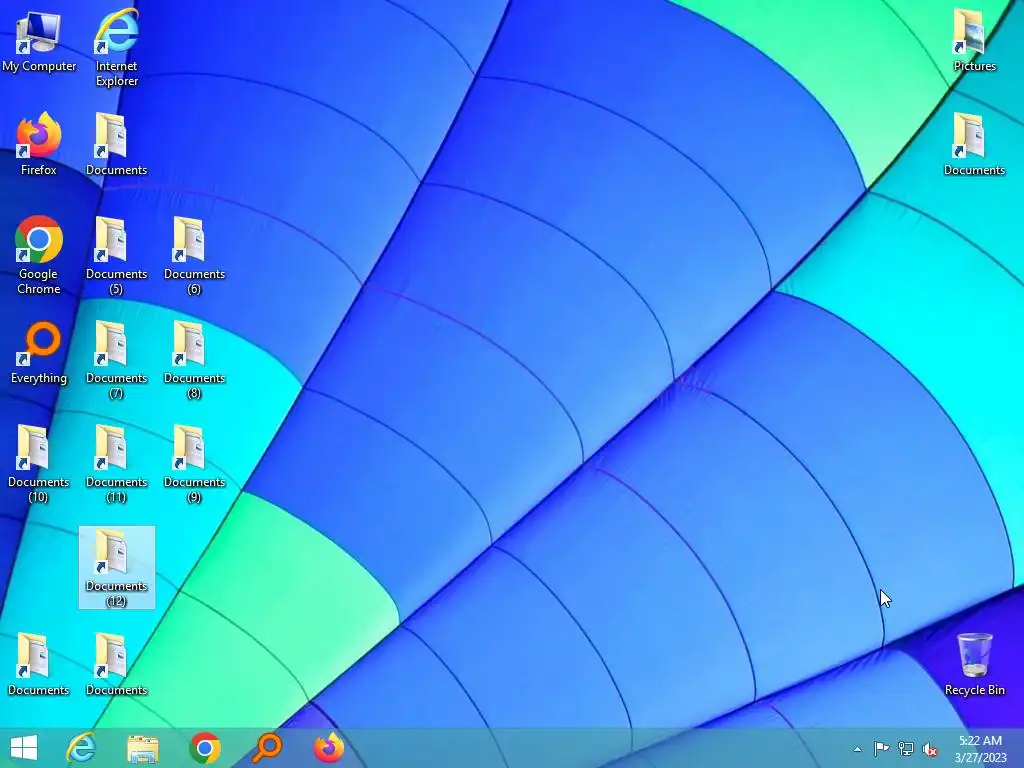
Task: Select the Documents shortcut beneath the Pictures icon
Action: (x=974, y=144)
